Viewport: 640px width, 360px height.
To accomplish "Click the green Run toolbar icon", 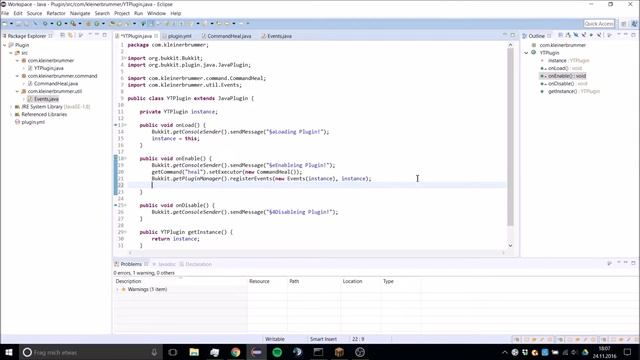I will (x=59, y=23).
